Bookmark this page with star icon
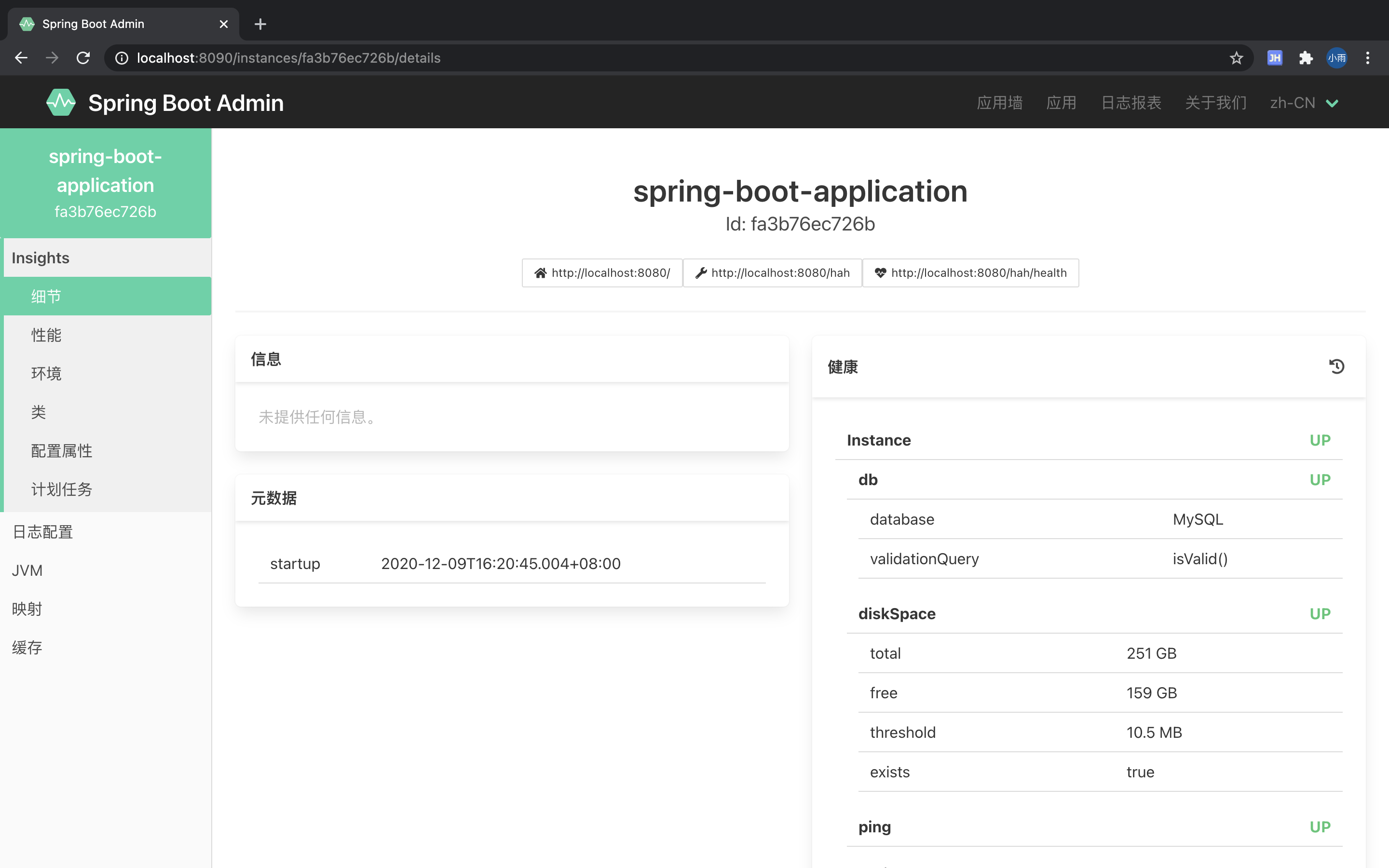This screenshot has height=868, width=1389. 1236,58
